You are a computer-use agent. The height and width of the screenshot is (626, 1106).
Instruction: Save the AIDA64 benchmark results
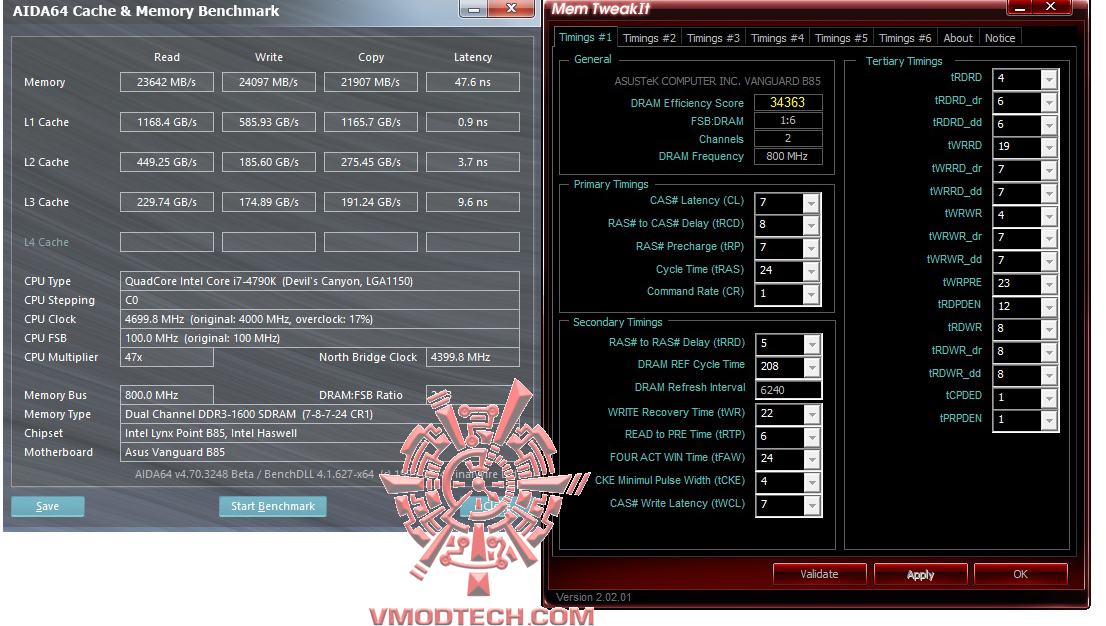47,506
